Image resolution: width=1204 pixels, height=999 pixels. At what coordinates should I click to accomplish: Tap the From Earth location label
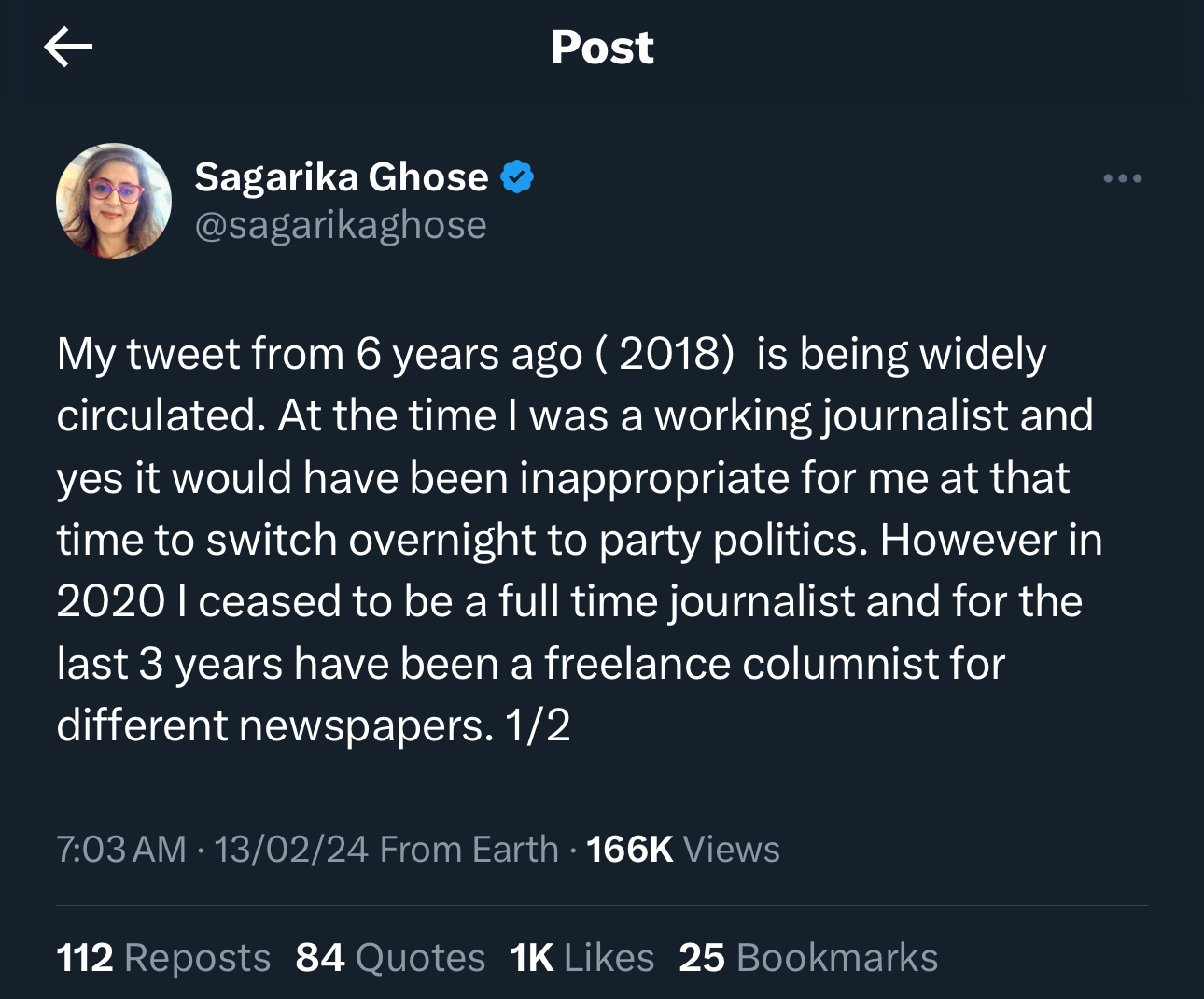[x=469, y=850]
